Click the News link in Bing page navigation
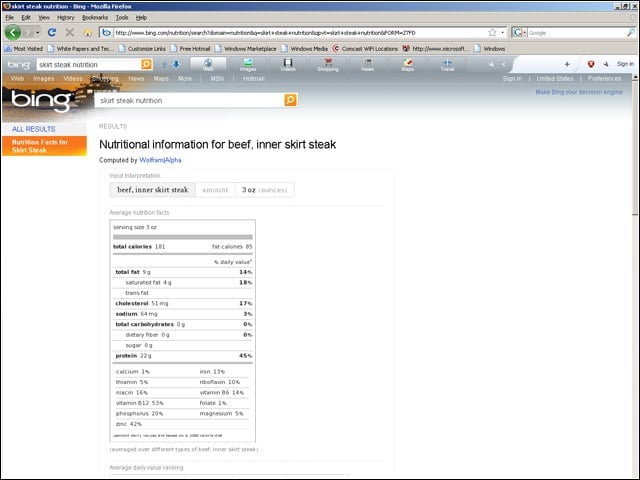 pyautogui.click(x=136, y=78)
